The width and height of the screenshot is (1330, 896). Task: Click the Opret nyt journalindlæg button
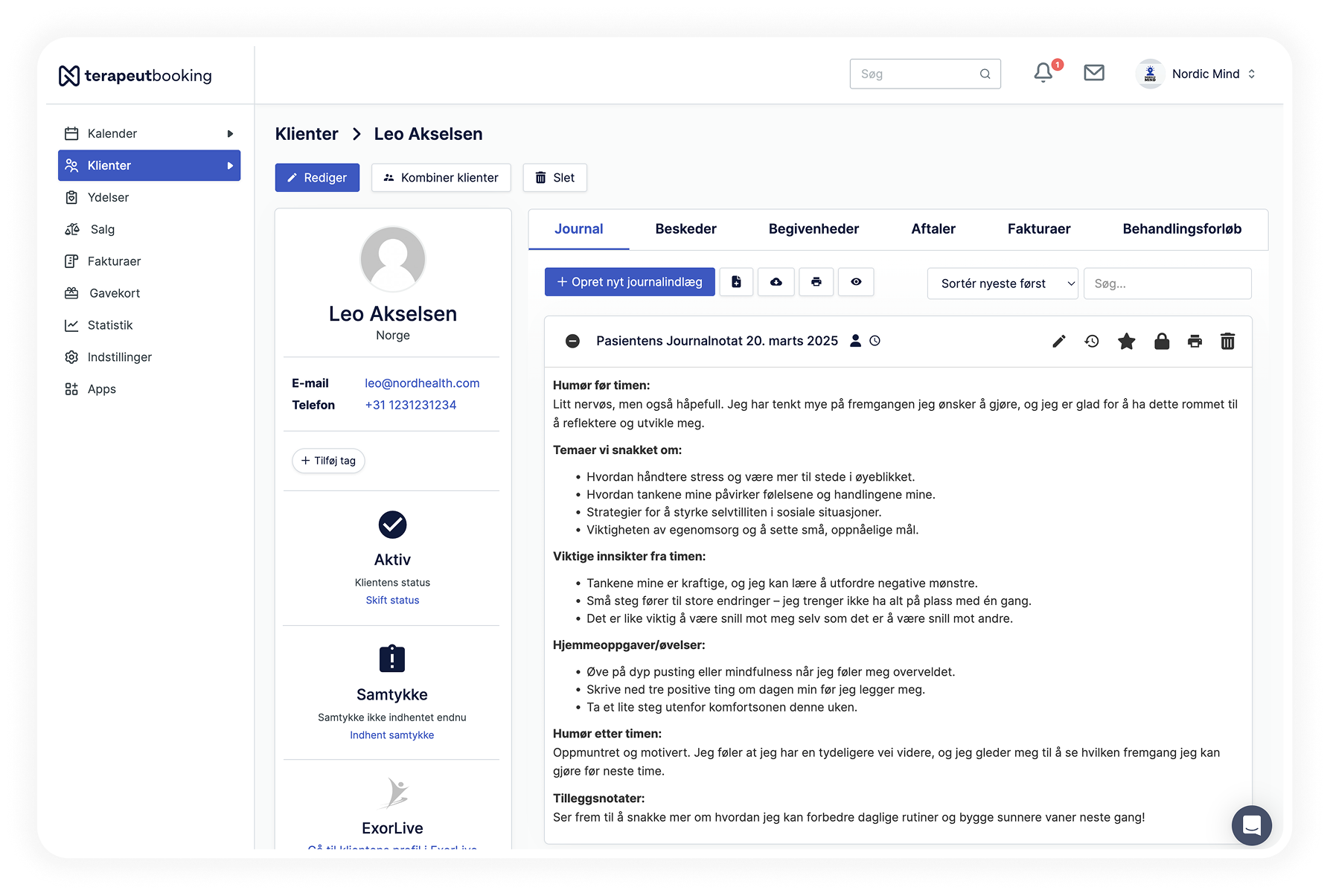click(630, 282)
